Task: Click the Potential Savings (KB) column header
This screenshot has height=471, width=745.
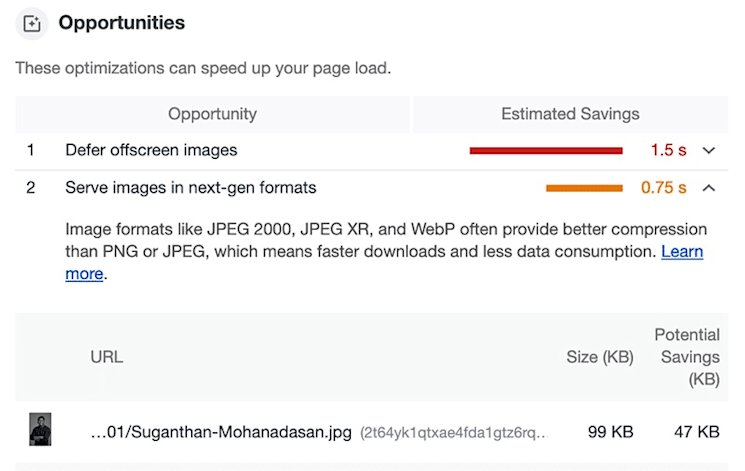Action: (x=687, y=357)
